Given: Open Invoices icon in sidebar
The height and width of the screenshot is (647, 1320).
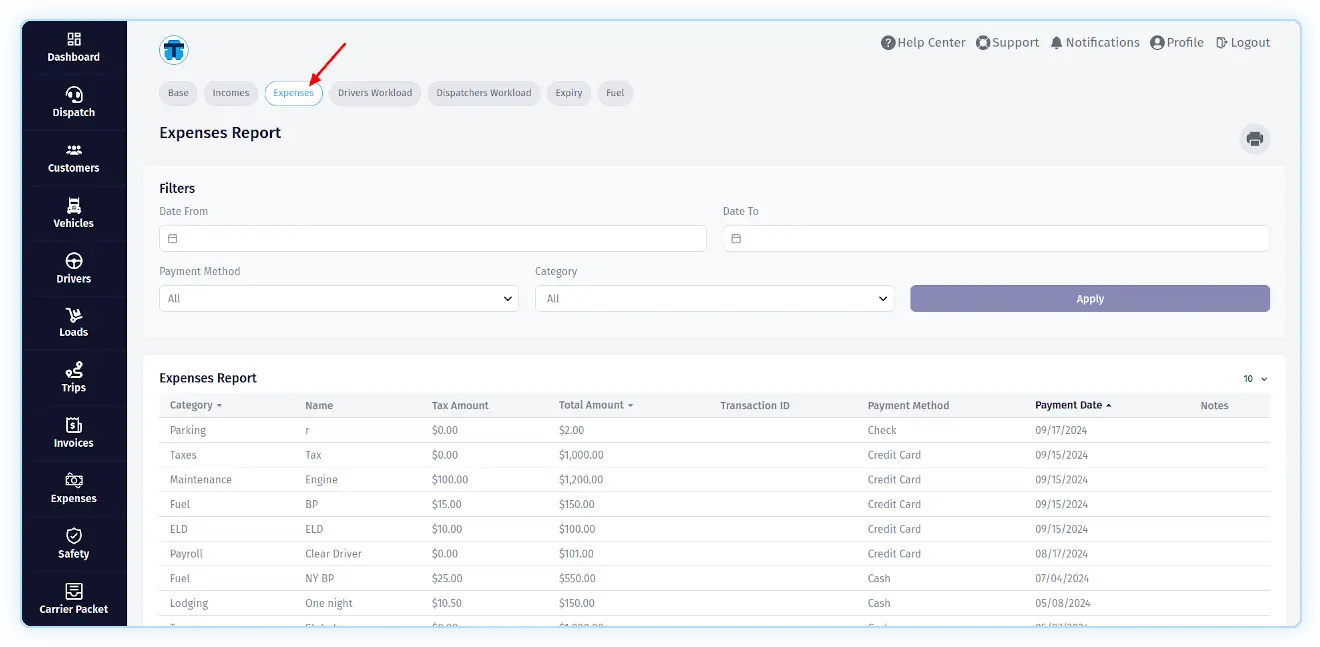Looking at the screenshot, I should 74,426.
